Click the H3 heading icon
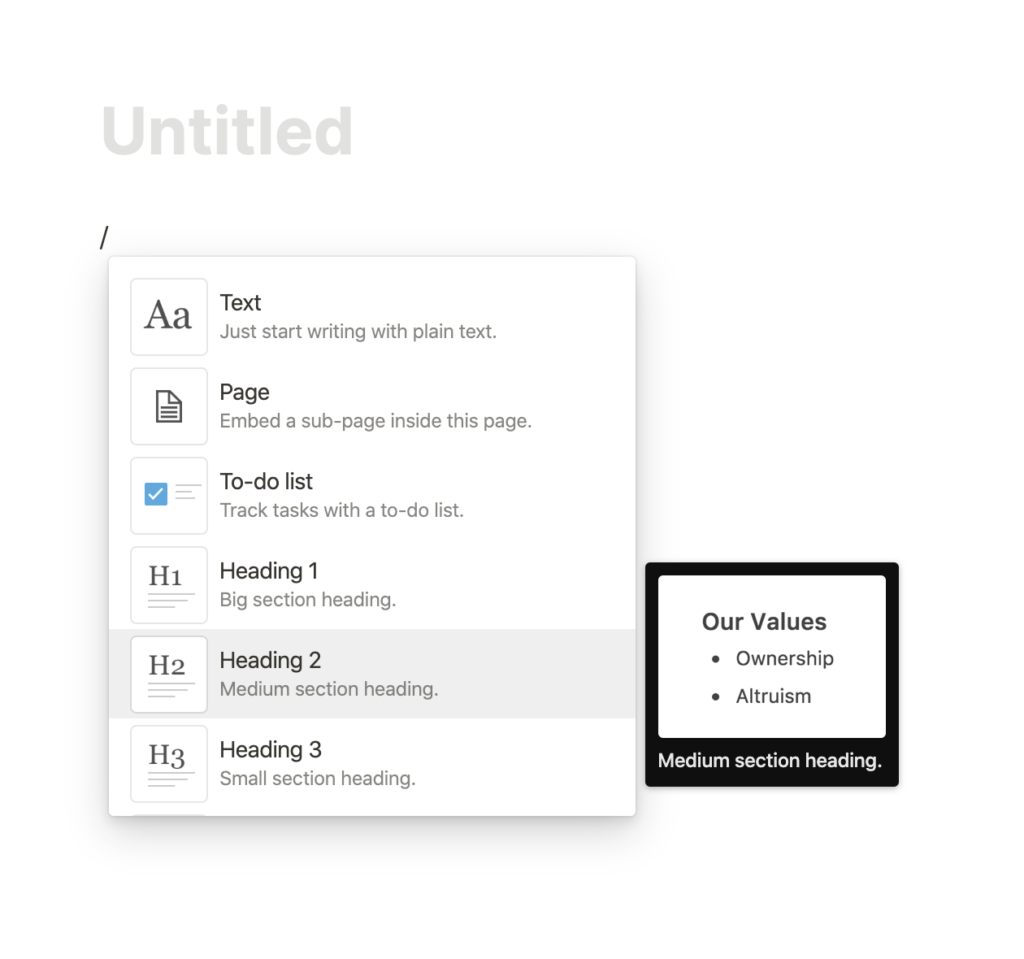The image size is (1024, 959). (x=169, y=764)
